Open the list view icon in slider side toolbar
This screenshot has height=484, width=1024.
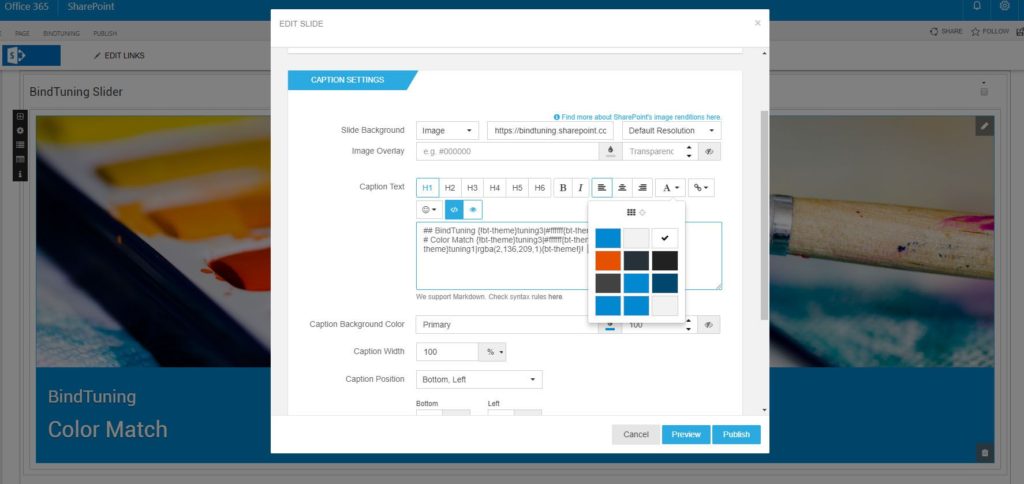pyautogui.click(x=20, y=145)
